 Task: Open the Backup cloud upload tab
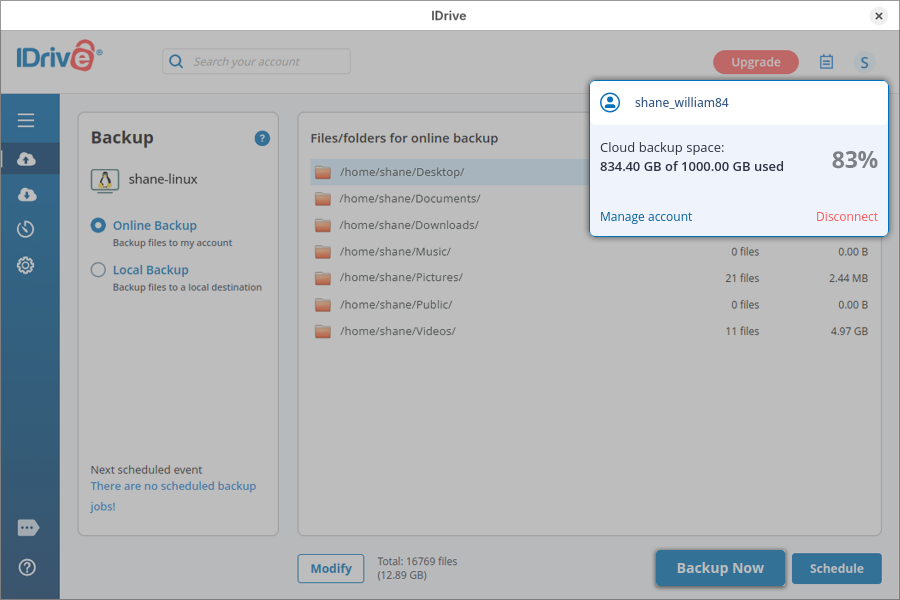tap(26, 159)
